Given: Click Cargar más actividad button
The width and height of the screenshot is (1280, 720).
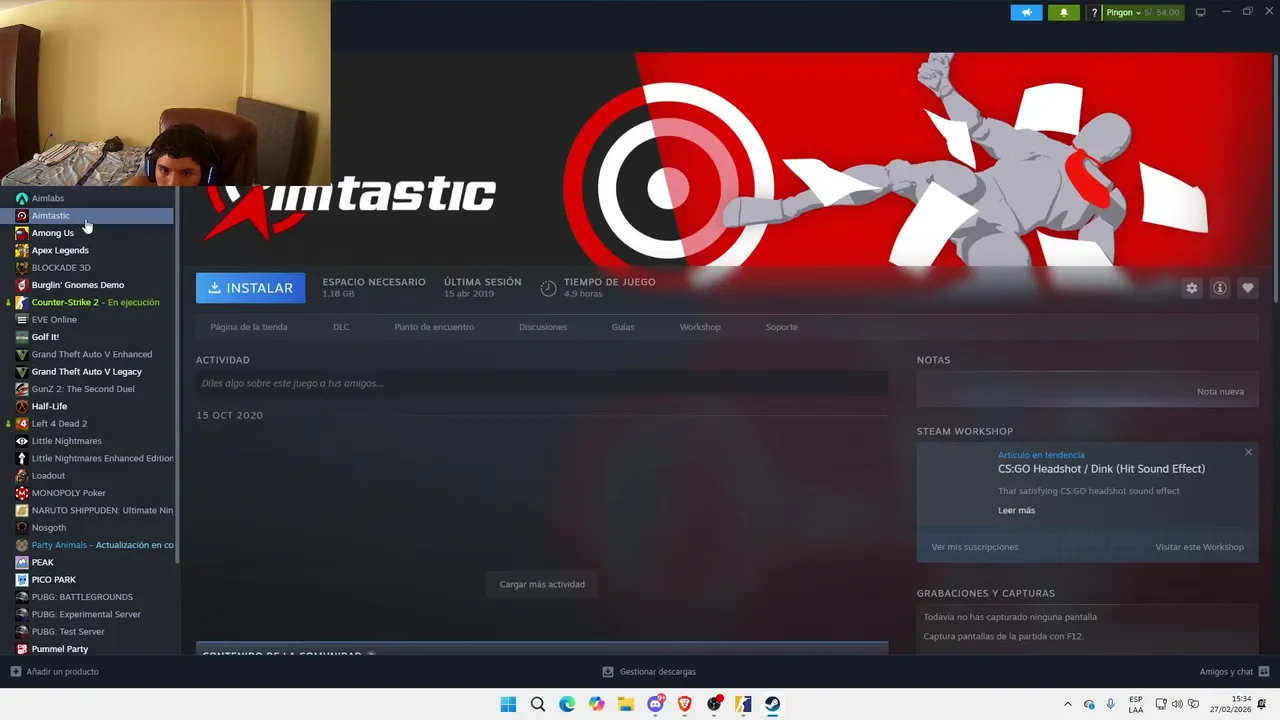Looking at the screenshot, I should click(542, 584).
